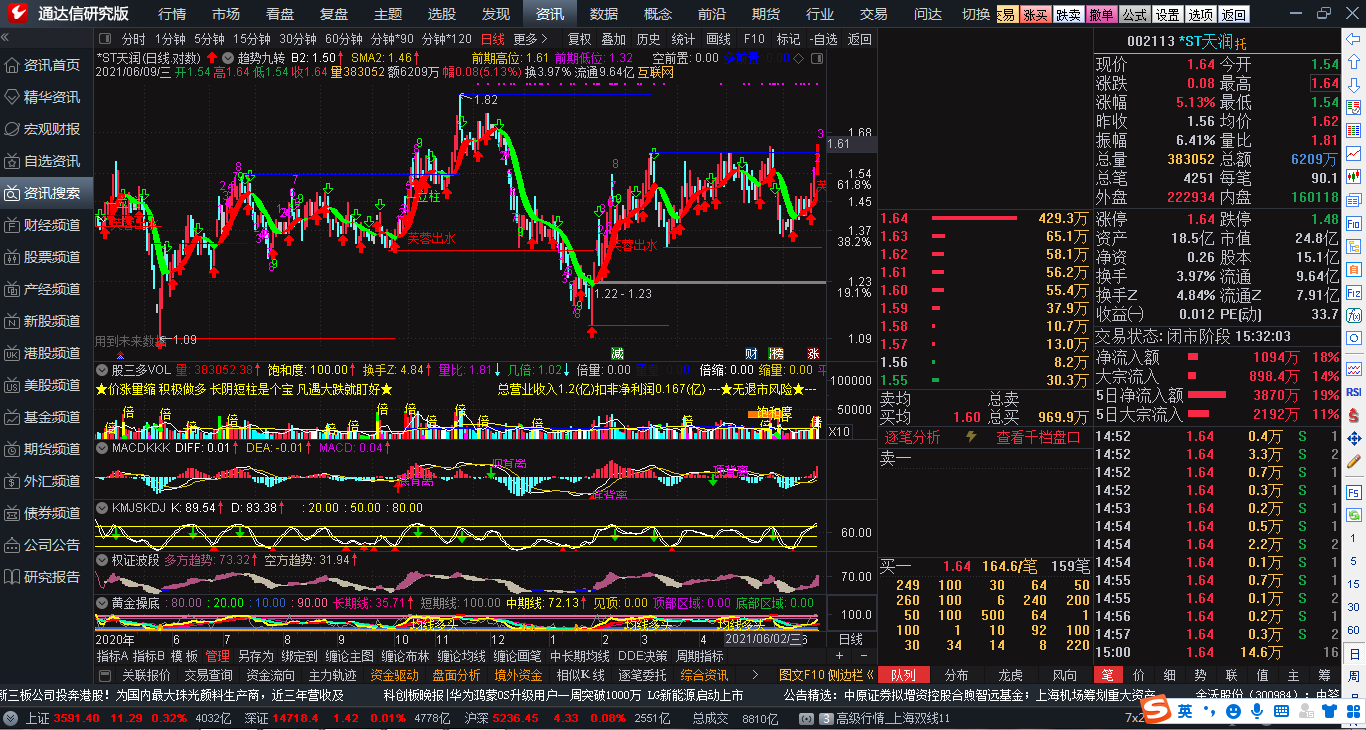Open 行情 menu
The image size is (1366, 730).
[172, 14]
